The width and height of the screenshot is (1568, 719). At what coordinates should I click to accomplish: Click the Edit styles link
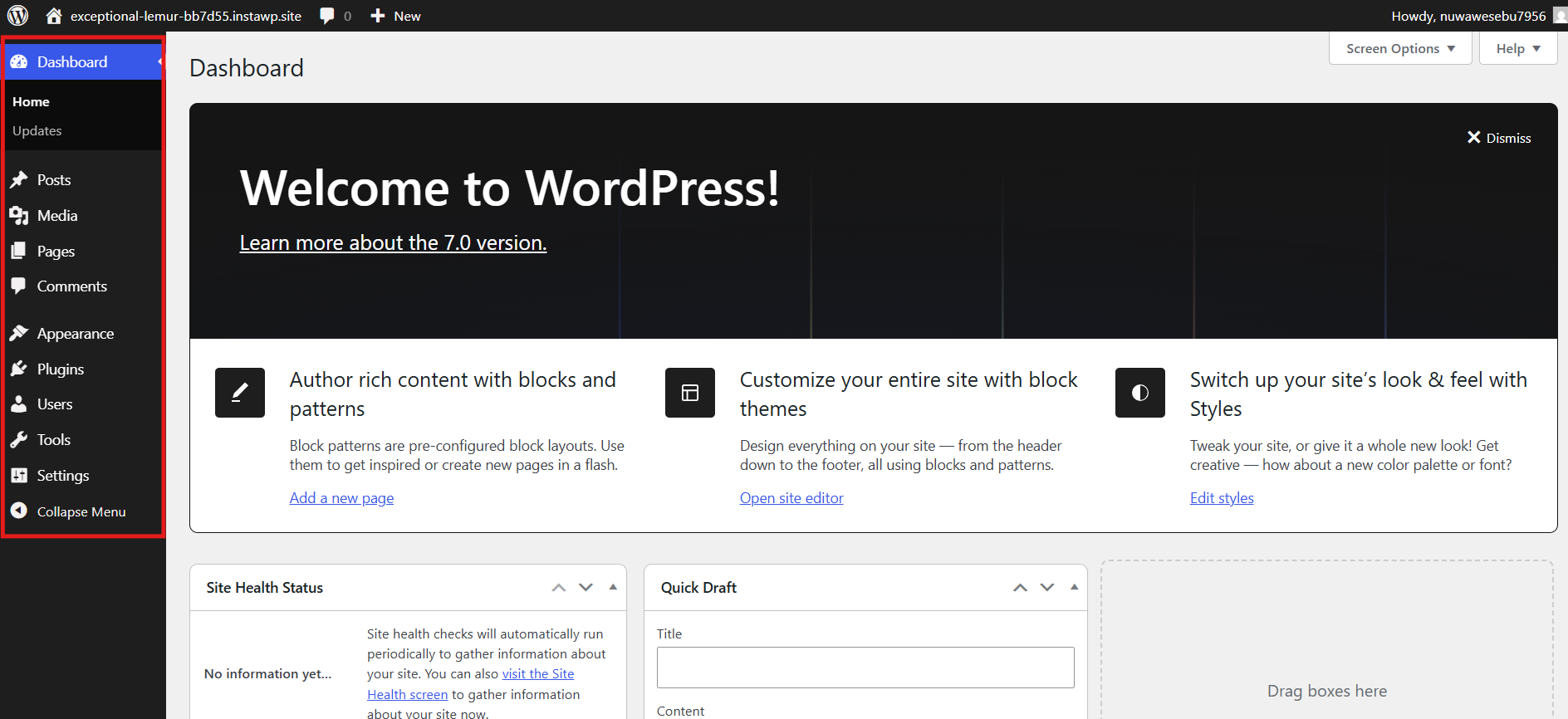[x=1222, y=498]
